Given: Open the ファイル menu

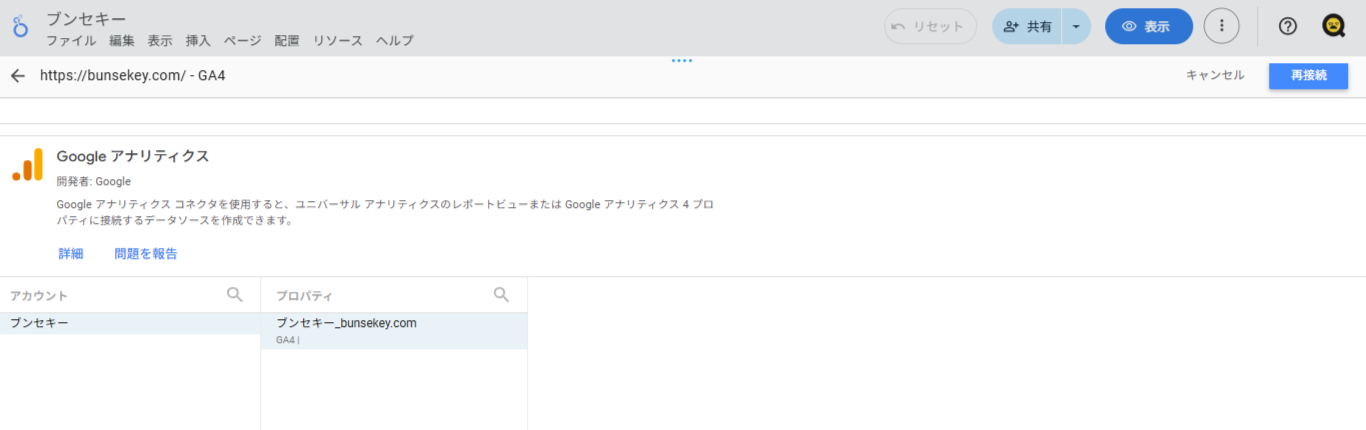Looking at the screenshot, I should 71,41.
